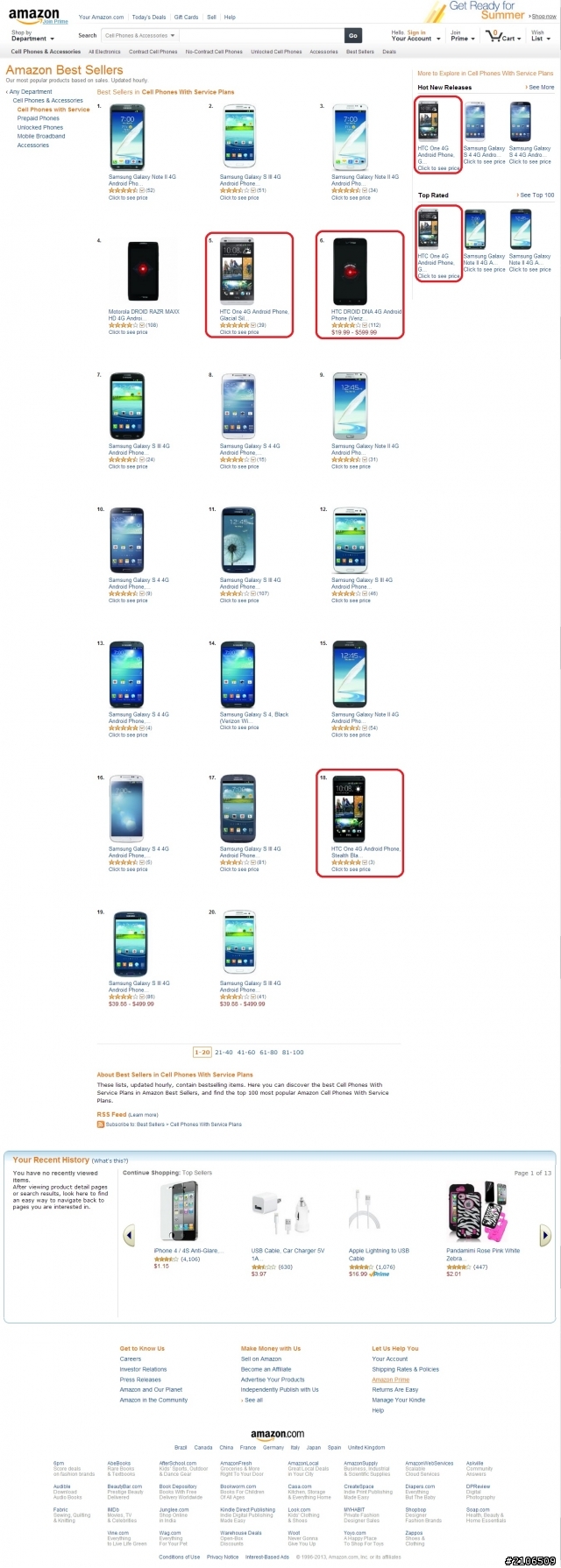
Task: Open the search category dropdown
Action: click(139, 36)
